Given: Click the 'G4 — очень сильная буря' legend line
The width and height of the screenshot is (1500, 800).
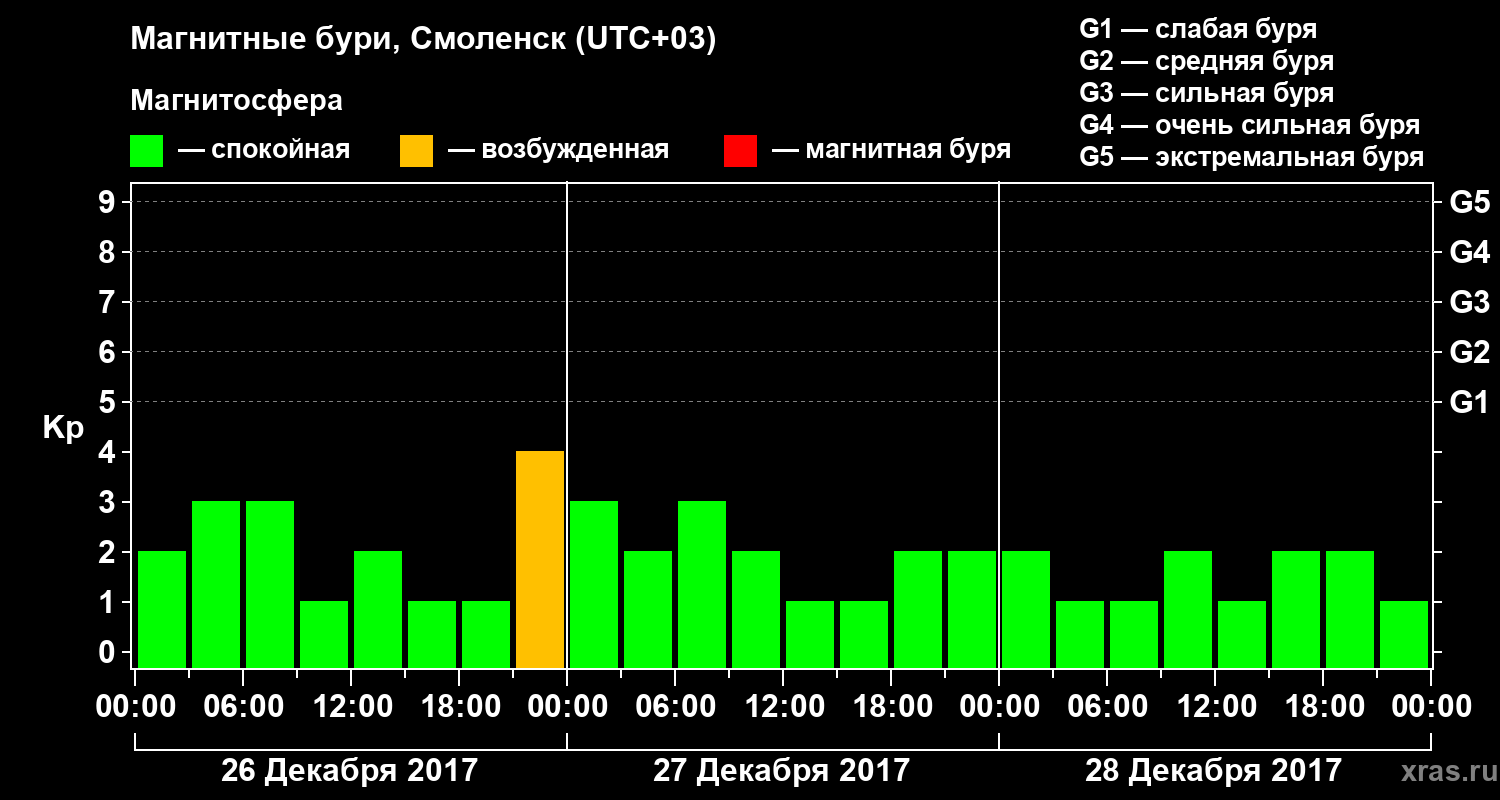Looking at the screenshot, I should 1250,125.
